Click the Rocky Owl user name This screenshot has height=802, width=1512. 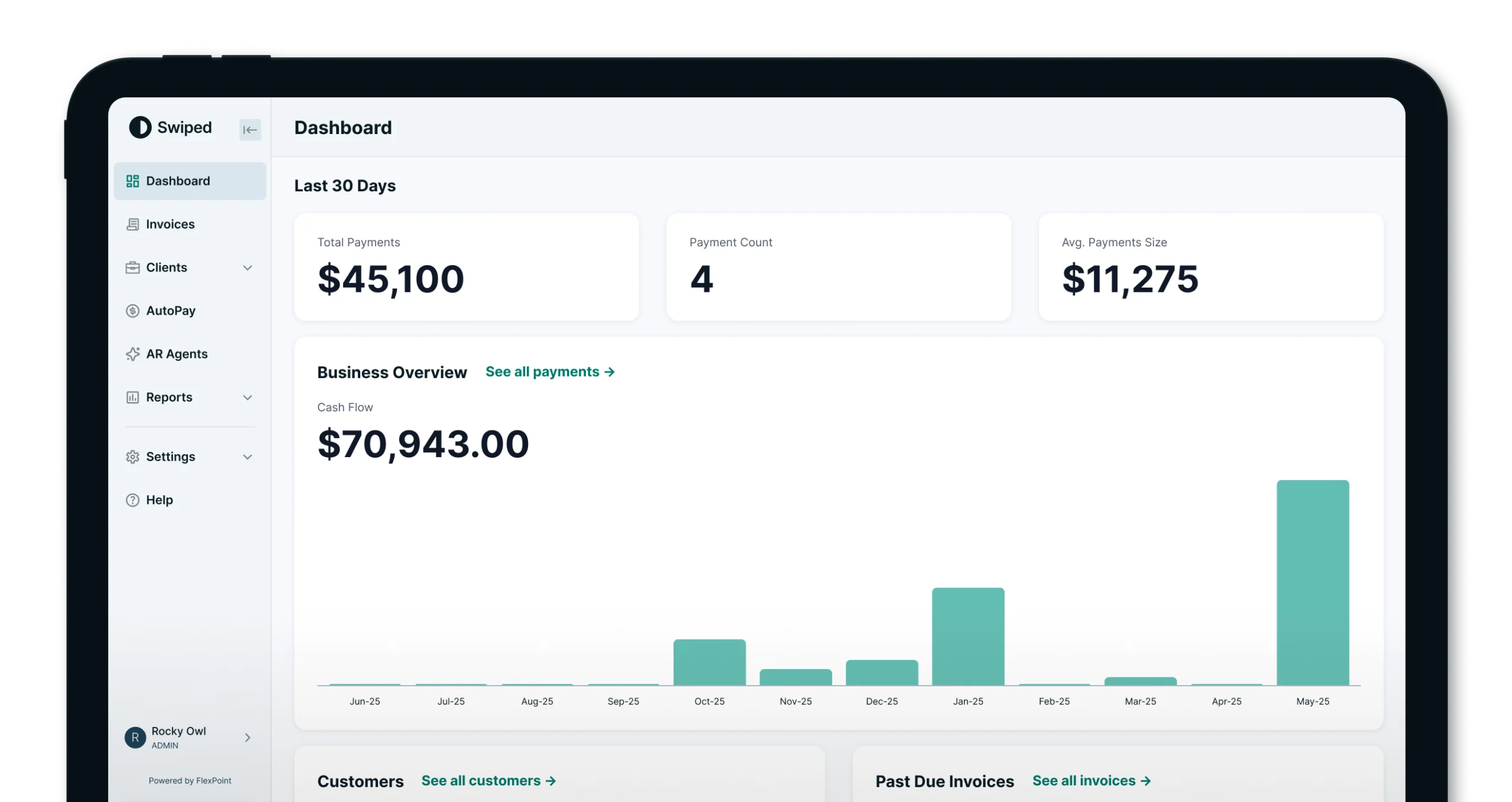pyautogui.click(x=178, y=731)
